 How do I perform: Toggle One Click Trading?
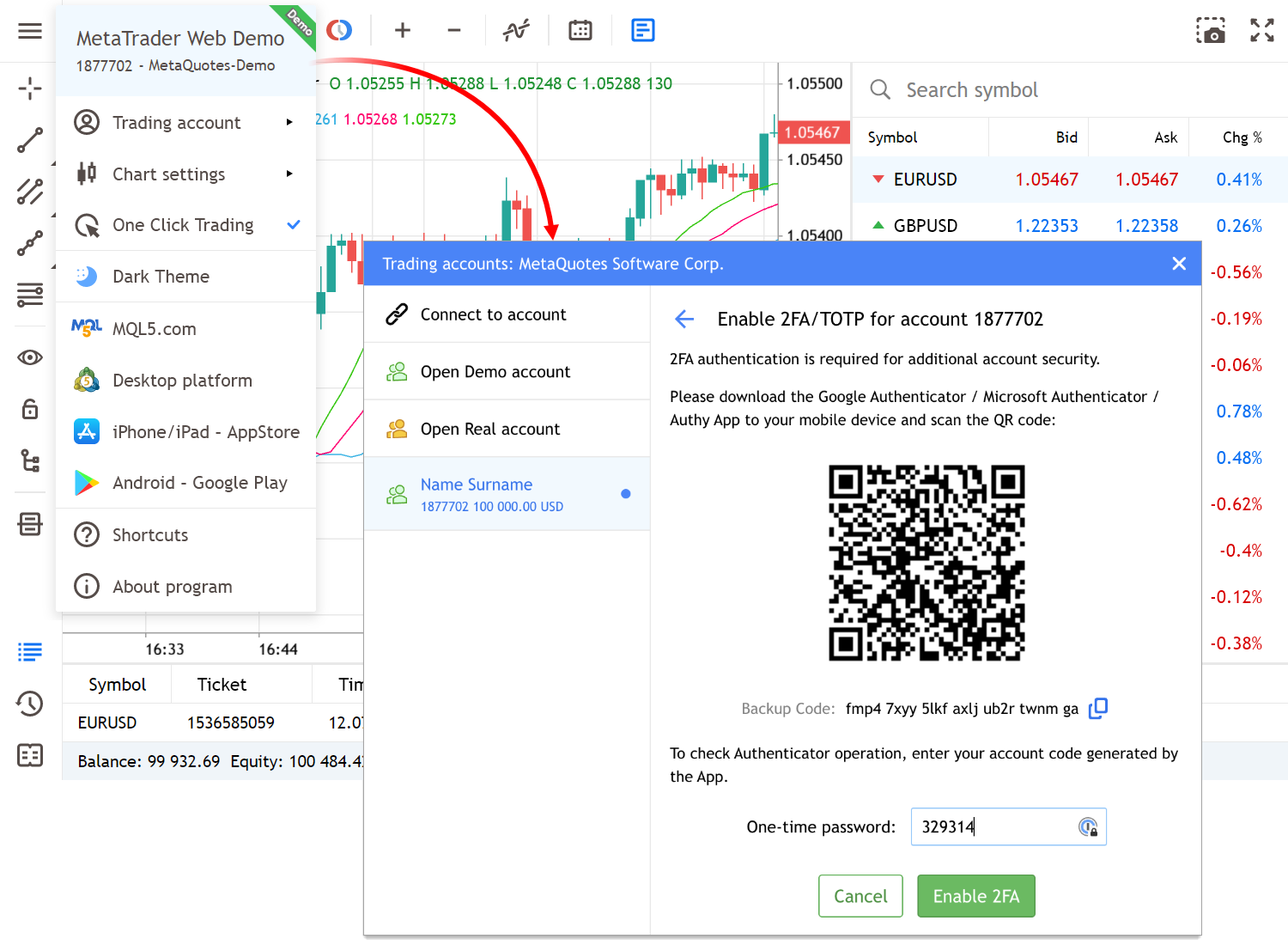point(184,225)
